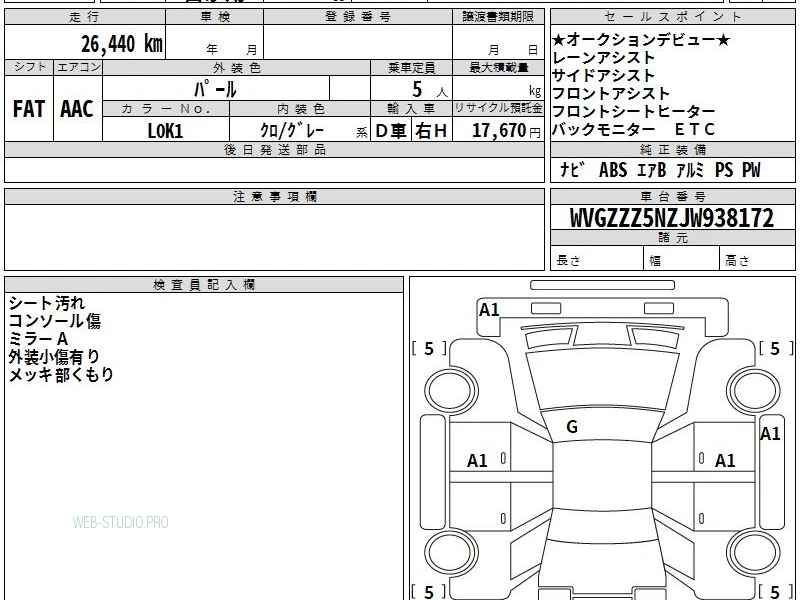Select the リサイクル預託金 header
The height and width of the screenshot is (600, 800).
tap(498, 108)
